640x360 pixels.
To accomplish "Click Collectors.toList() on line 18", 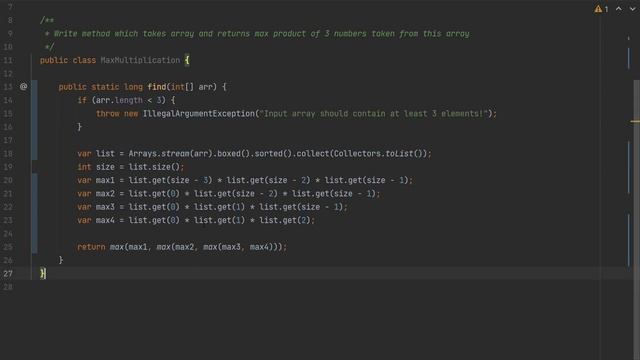I will pos(380,153).
